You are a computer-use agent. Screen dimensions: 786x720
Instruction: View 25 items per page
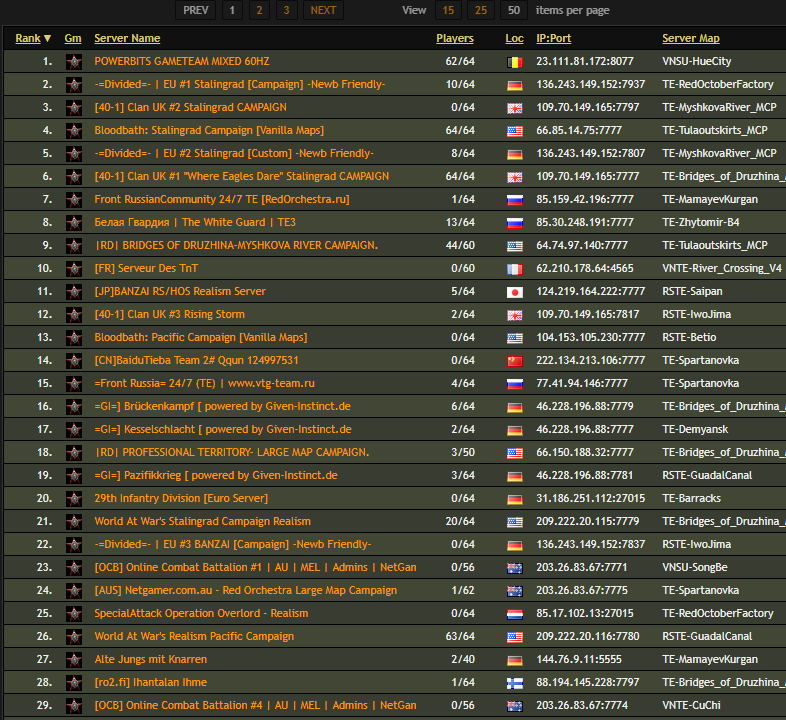[x=481, y=10]
